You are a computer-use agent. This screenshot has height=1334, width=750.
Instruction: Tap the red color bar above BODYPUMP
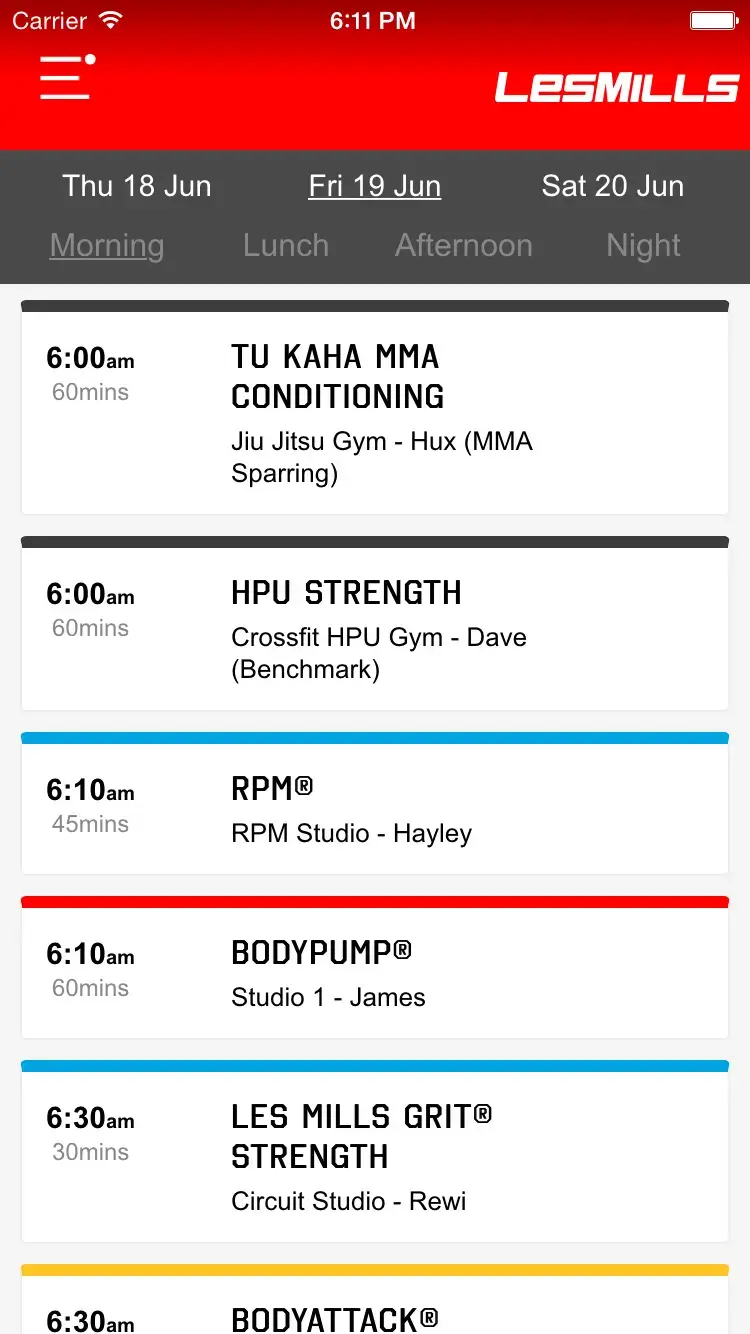coord(375,902)
